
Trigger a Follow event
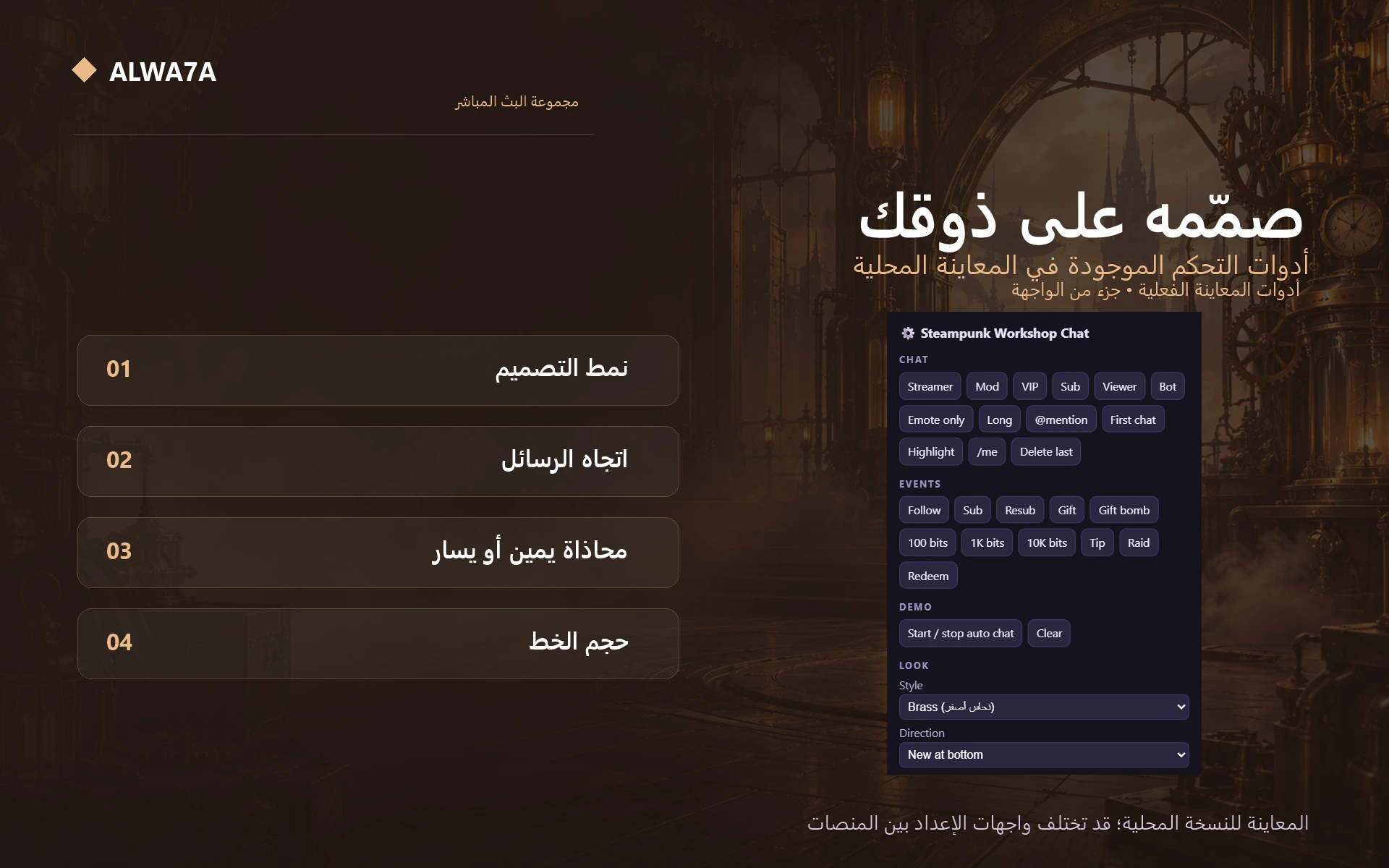[924, 511]
